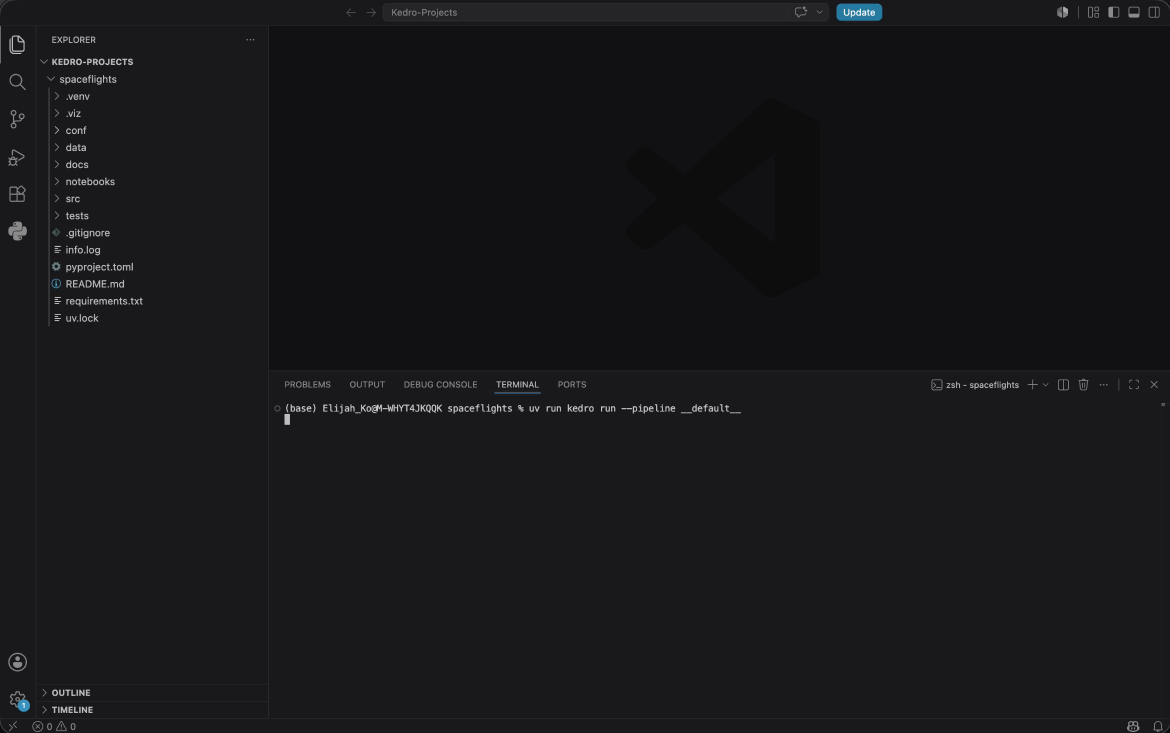Open the pyproject.toml file
Image resolution: width=1170 pixels, height=733 pixels.
(152, 266)
